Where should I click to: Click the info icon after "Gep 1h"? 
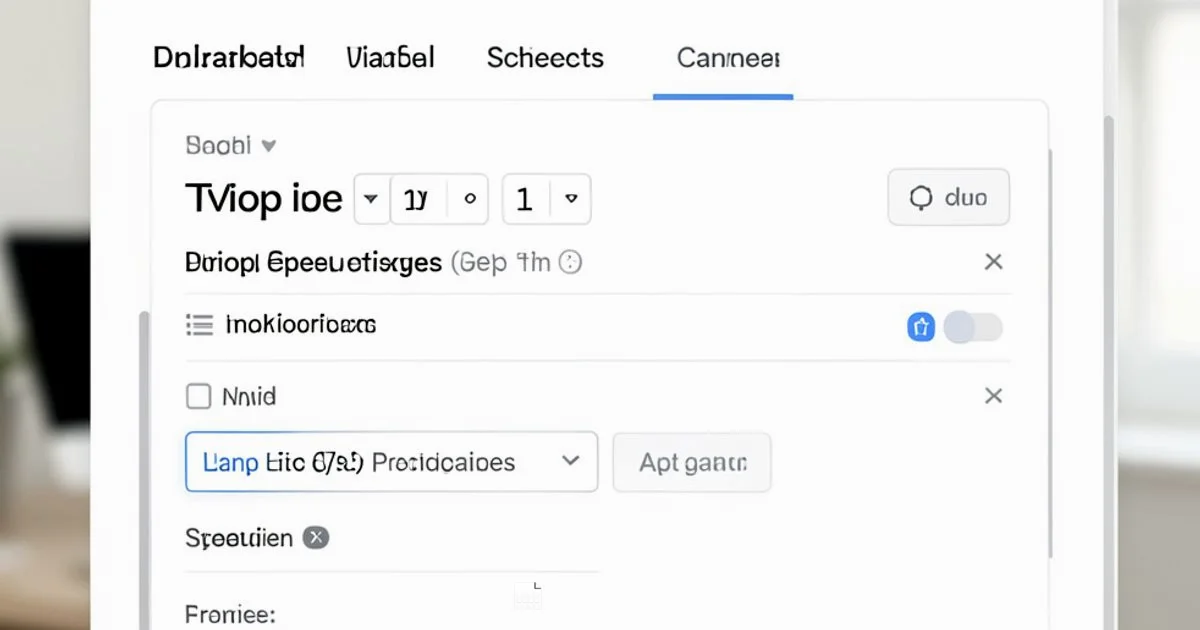pos(570,263)
